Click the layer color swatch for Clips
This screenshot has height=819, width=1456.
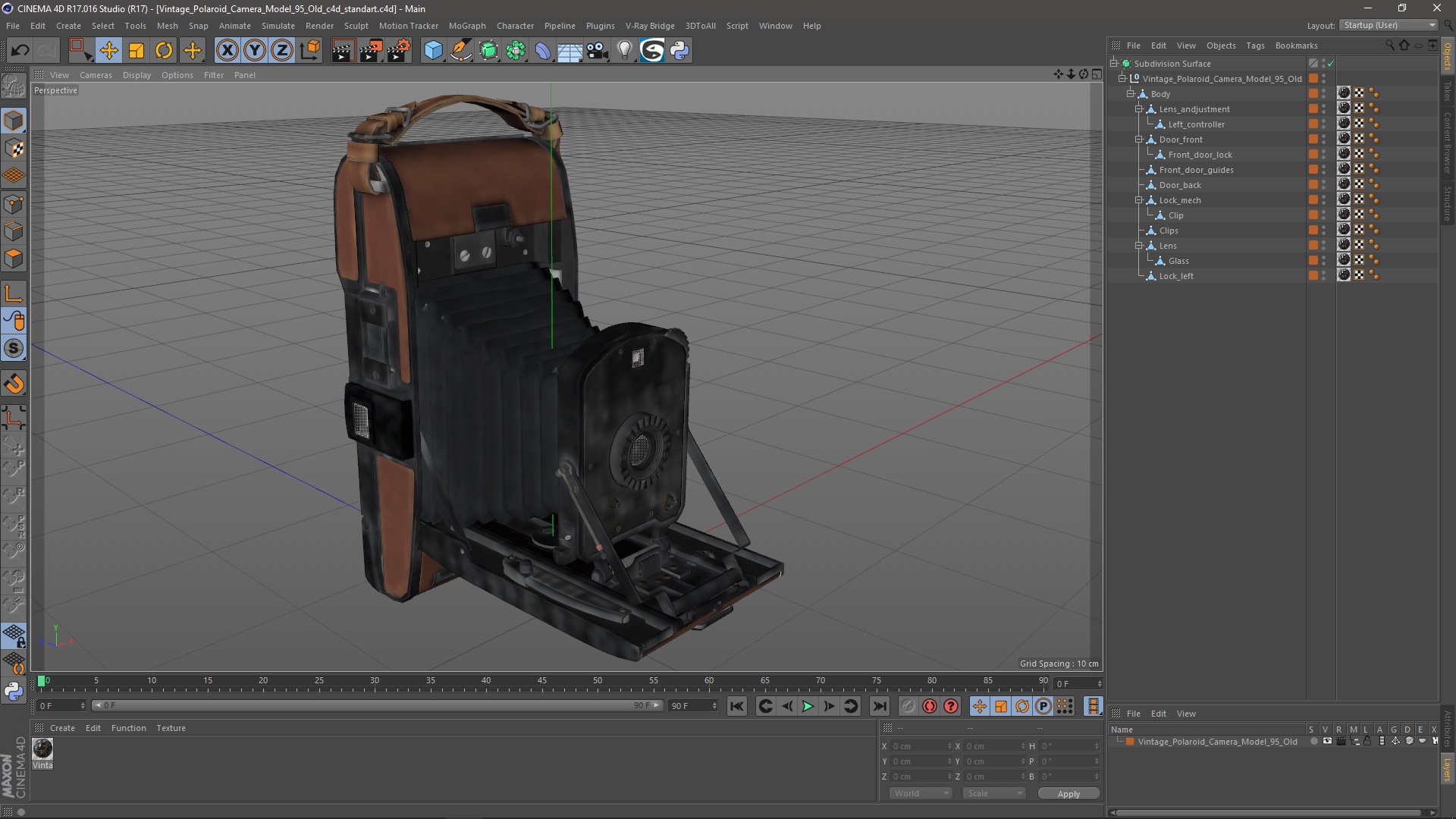tap(1313, 231)
